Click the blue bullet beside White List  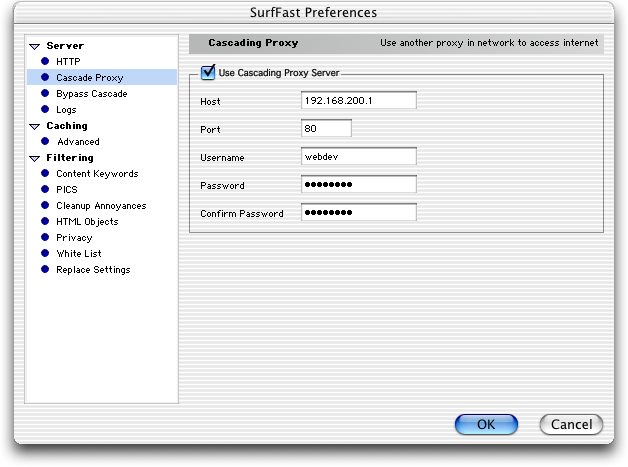45,253
